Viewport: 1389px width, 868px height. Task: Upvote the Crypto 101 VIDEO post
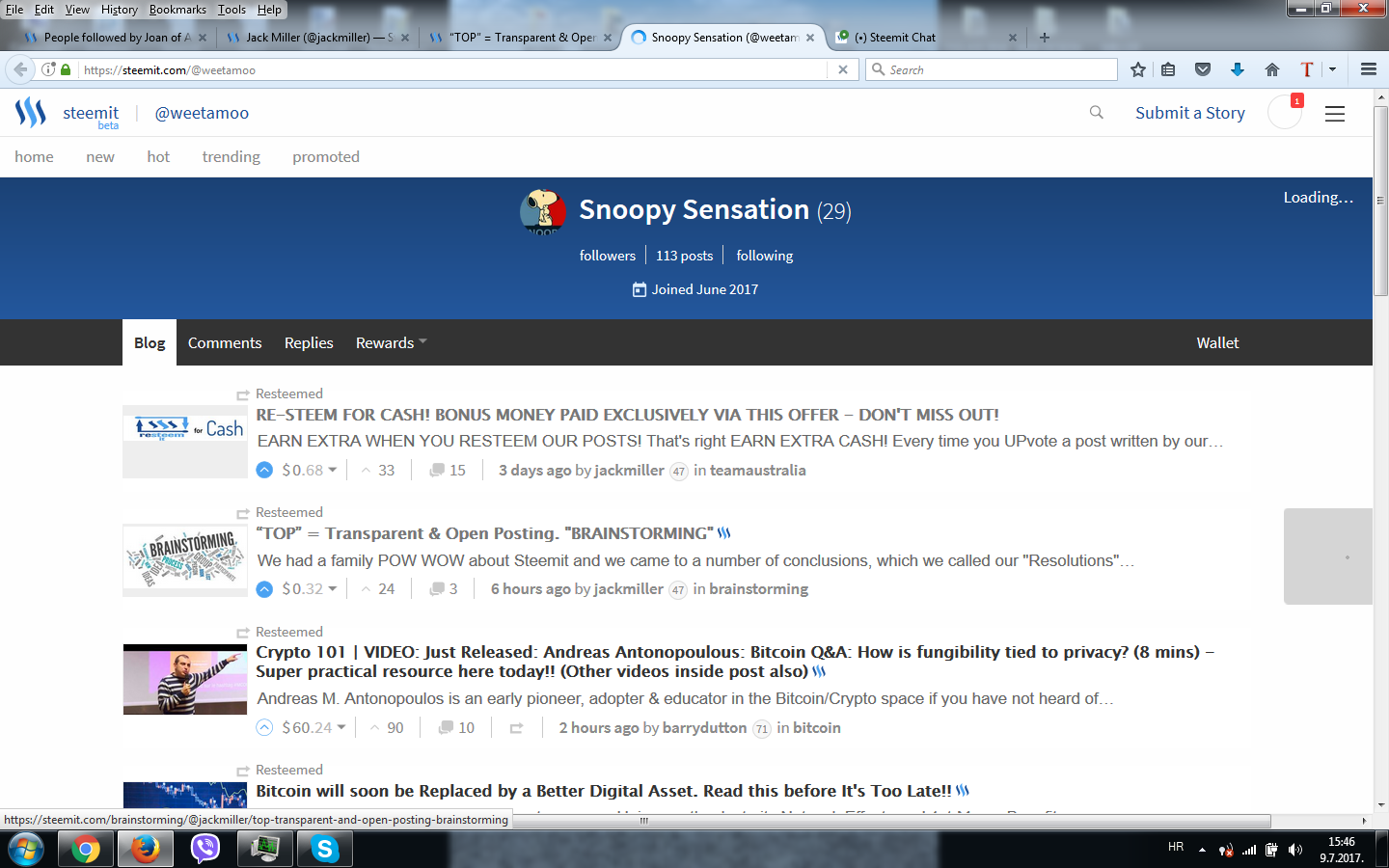[x=264, y=727]
